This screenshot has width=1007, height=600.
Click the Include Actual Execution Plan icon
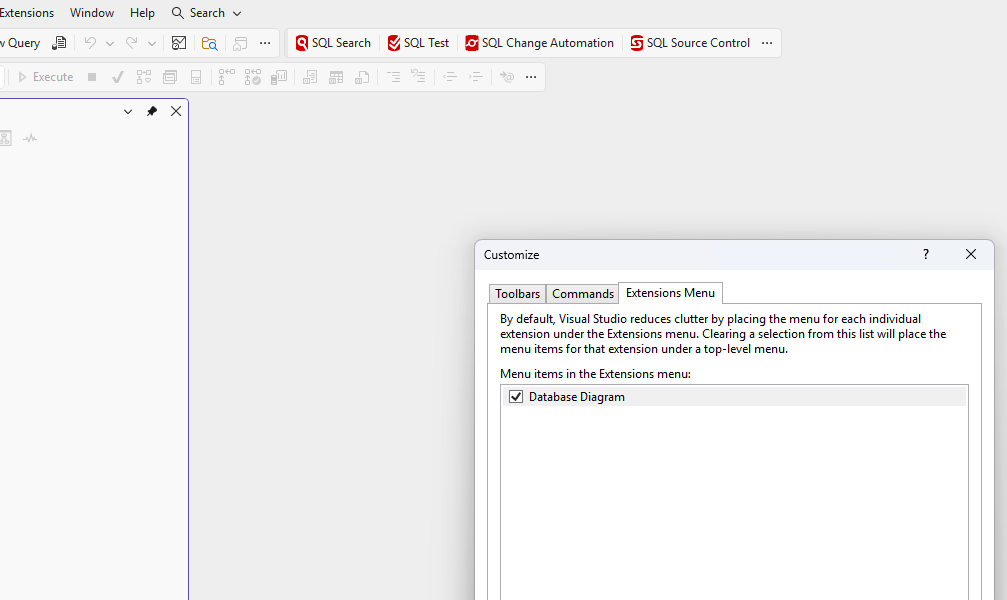[227, 77]
